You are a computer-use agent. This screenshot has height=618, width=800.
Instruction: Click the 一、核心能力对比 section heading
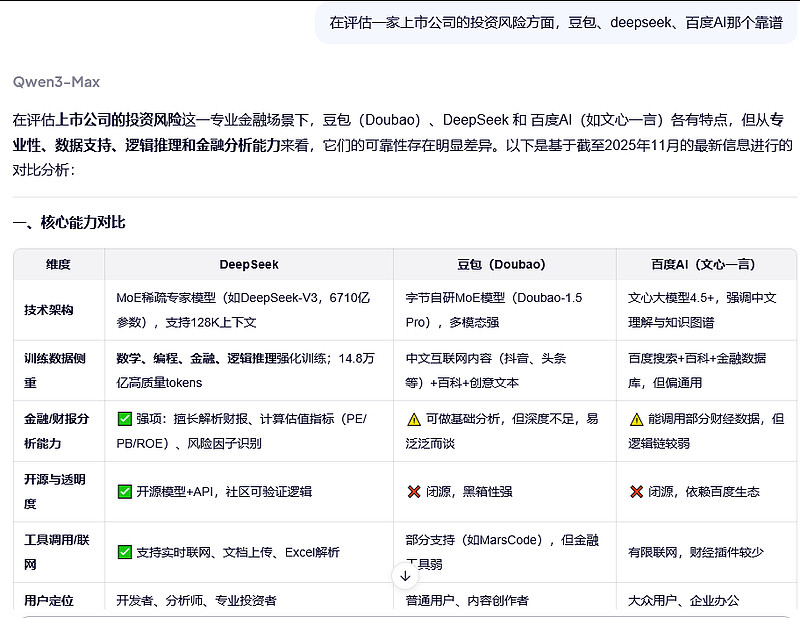click(69, 223)
